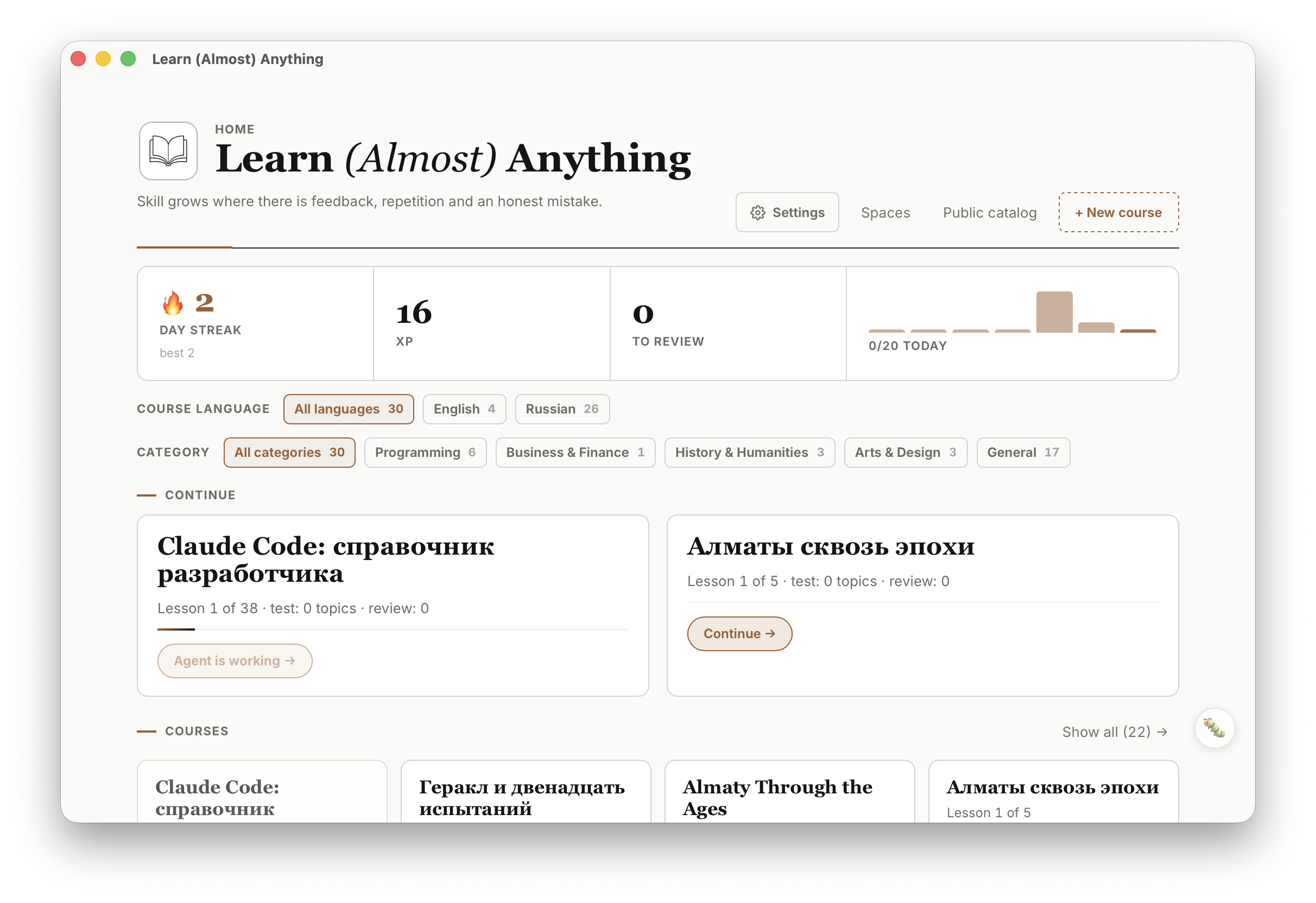Select the All languages filter
Viewport: 1316px width, 903px height.
(x=349, y=409)
